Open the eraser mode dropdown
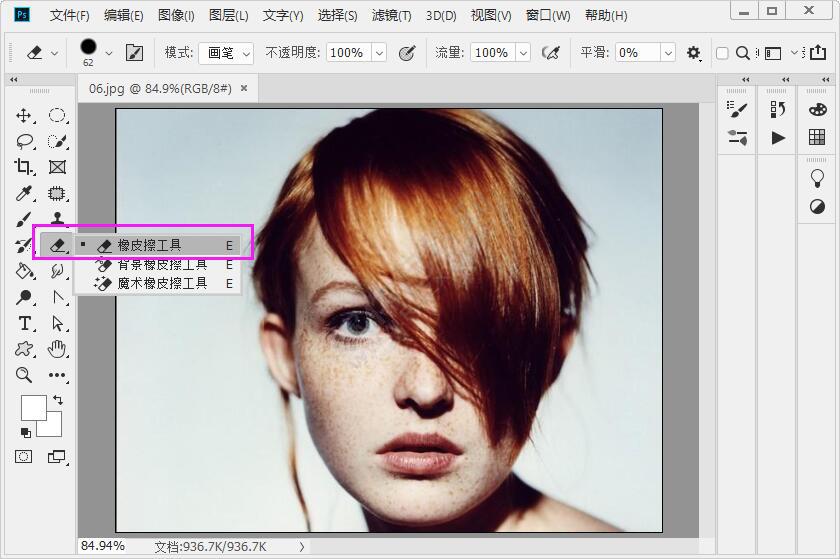840x559 pixels. click(226, 53)
